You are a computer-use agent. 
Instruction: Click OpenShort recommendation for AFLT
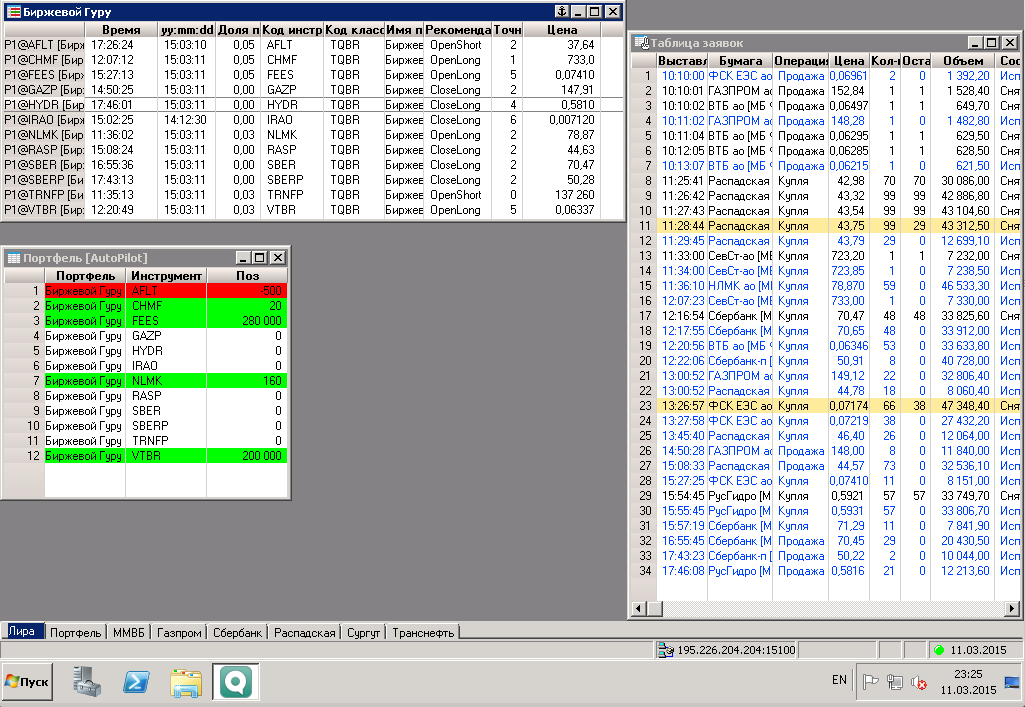click(x=456, y=45)
